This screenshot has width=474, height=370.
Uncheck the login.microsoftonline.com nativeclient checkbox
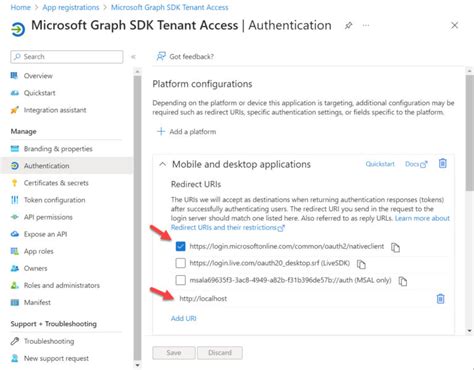coord(180,246)
